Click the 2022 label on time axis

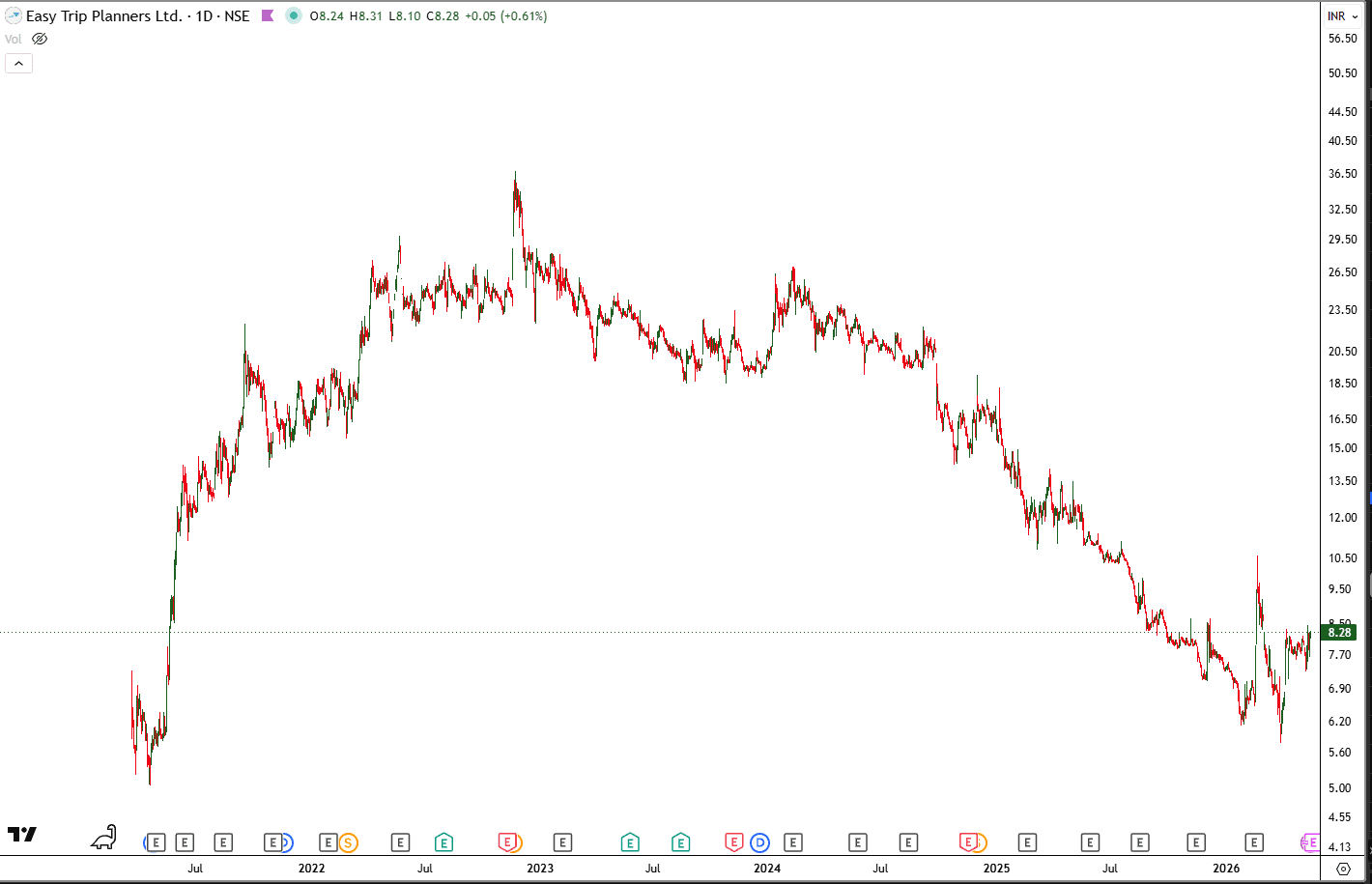point(311,869)
